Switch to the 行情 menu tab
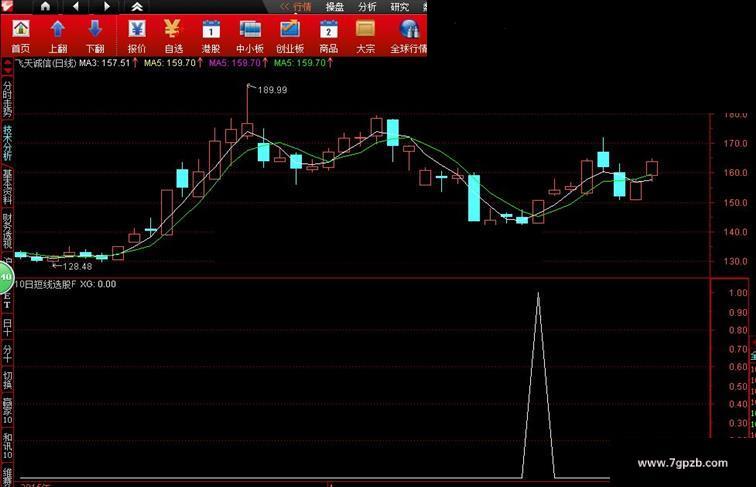Image resolution: width=756 pixels, height=487 pixels. [302, 7]
